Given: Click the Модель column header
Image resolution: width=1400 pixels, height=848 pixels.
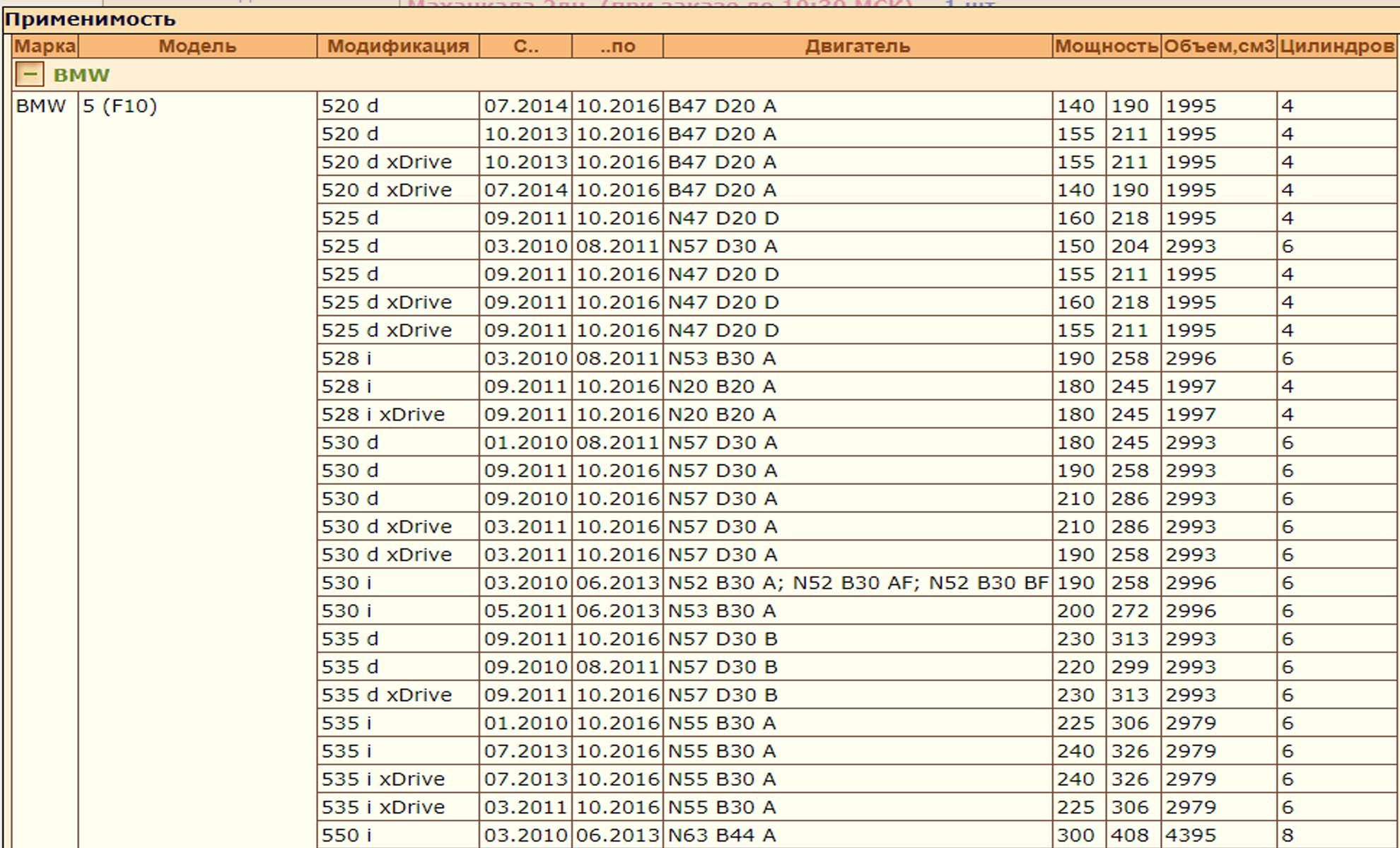Looking at the screenshot, I should [197, 46].
